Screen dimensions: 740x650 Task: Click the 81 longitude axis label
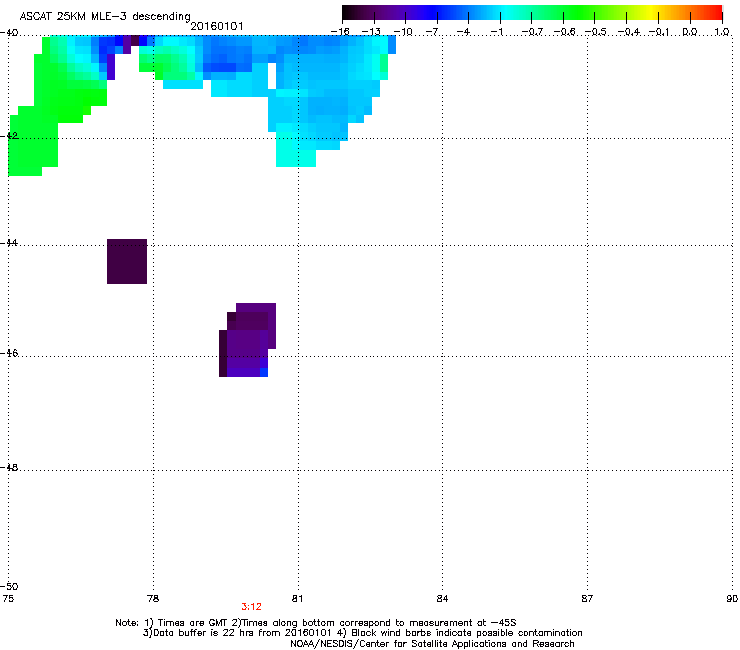(297, 599)
